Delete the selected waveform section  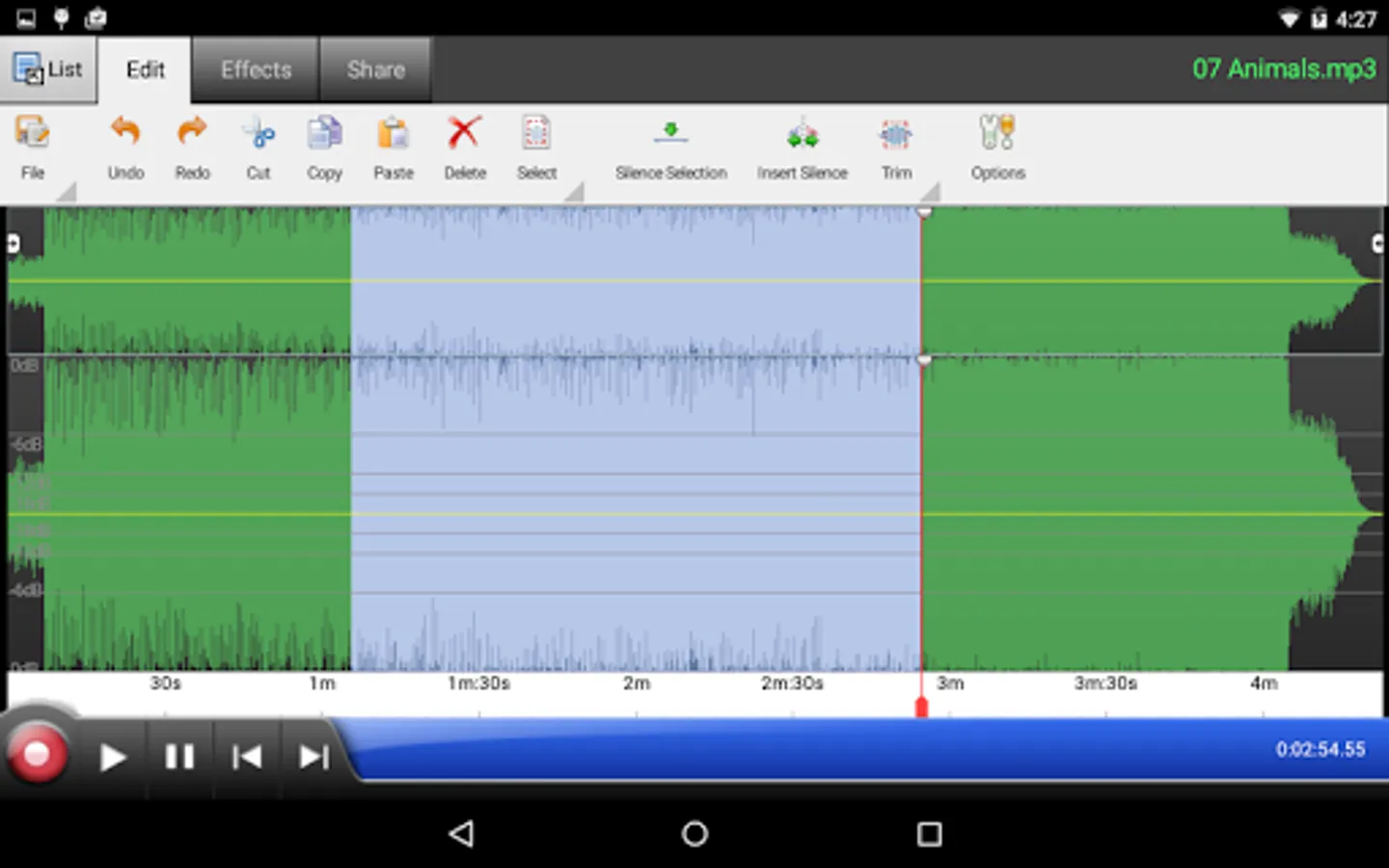464,145
